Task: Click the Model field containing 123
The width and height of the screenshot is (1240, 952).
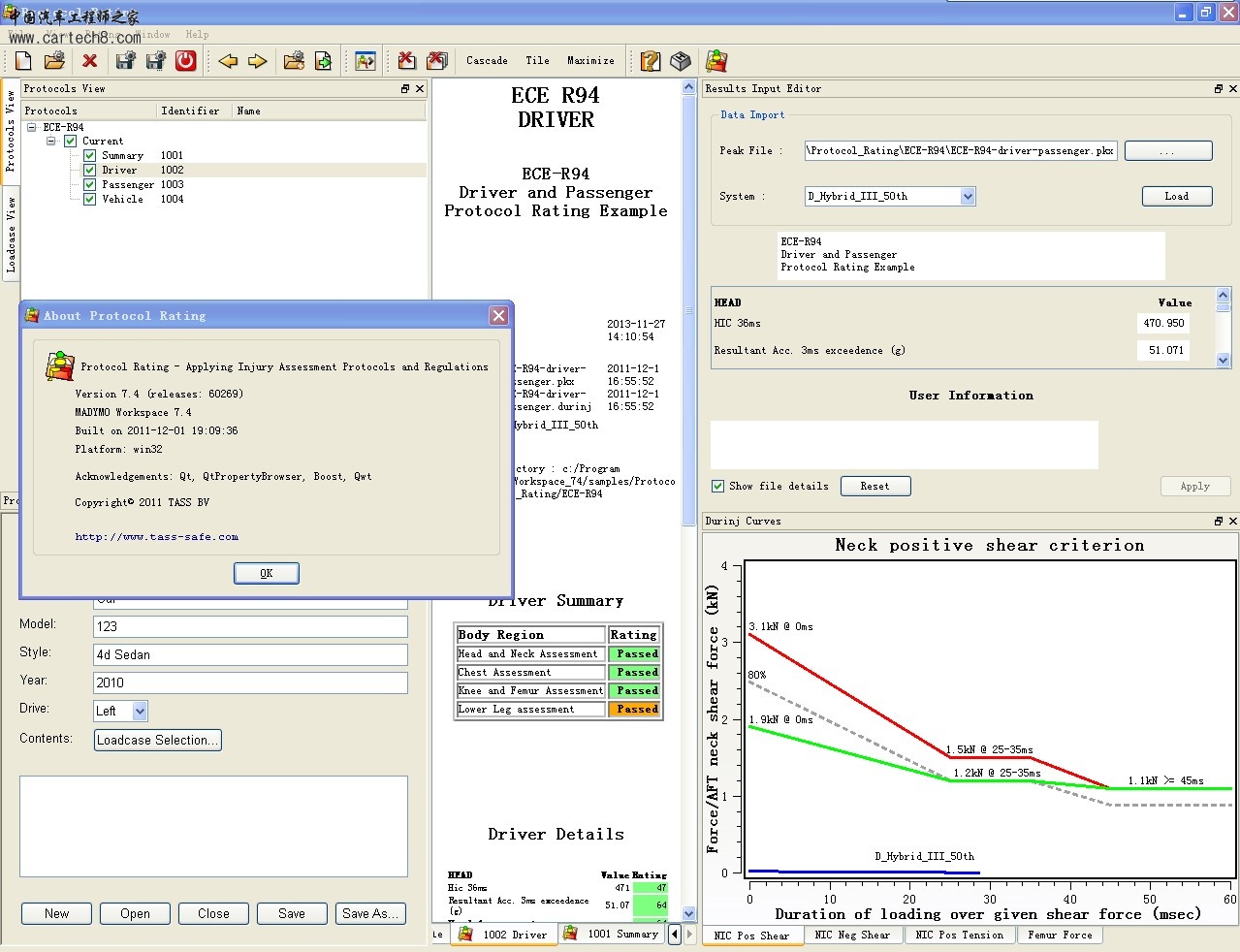Action: (250, 626)
